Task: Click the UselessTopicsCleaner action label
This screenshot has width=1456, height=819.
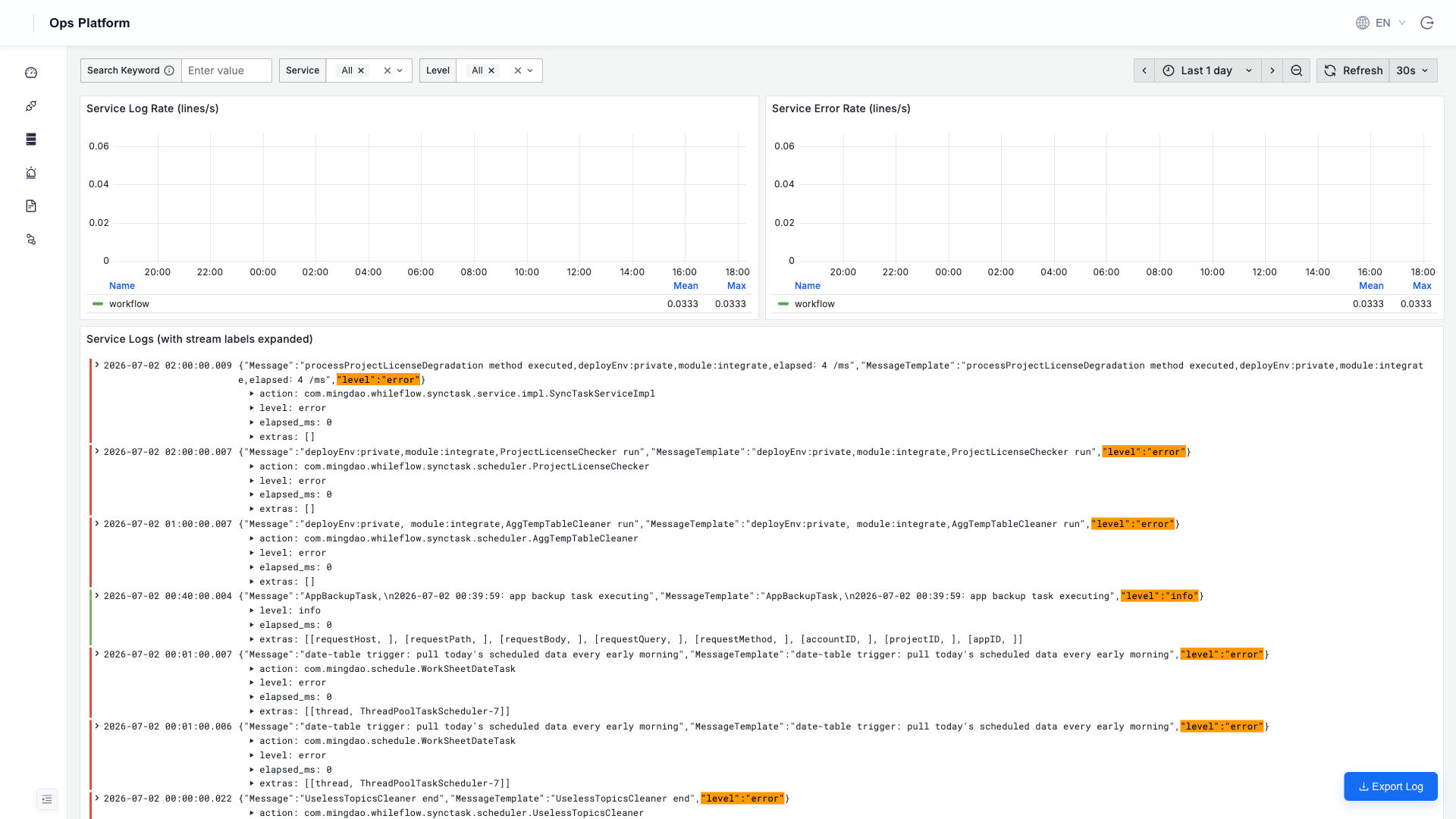Action: click(x=451, y=813)
